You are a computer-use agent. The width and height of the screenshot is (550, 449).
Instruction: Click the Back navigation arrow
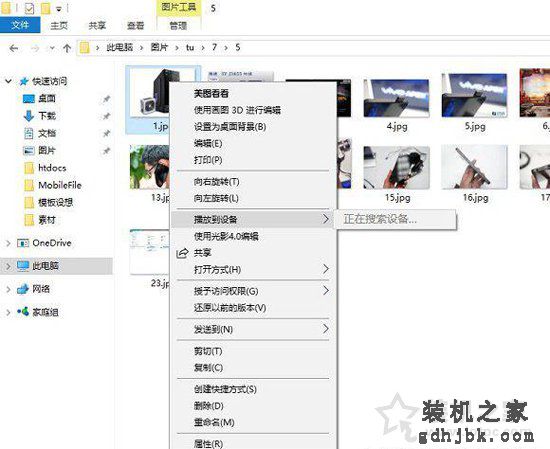coord(14,48)
